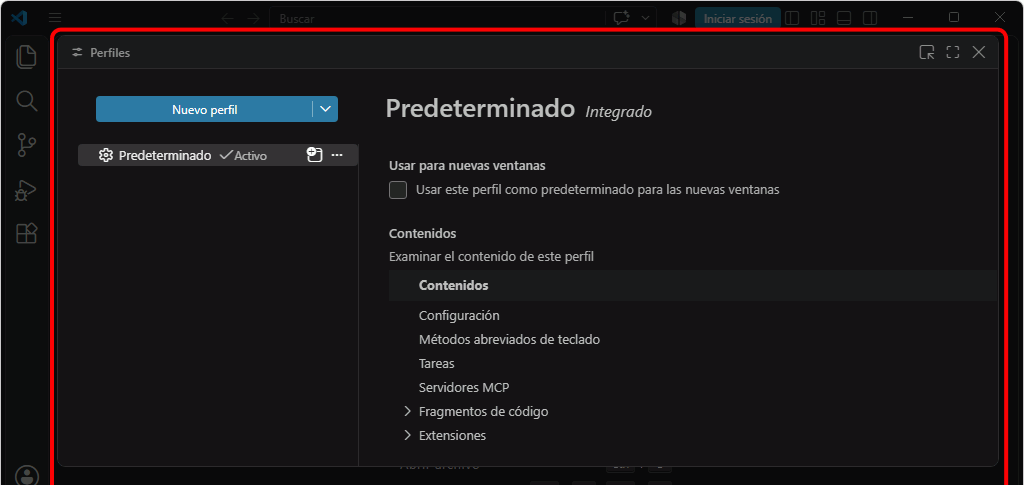Image resolution: width=1024 pixels, height=485 pixels.
Task: Click the VS Code logo icon
Action: click(19, 18)
